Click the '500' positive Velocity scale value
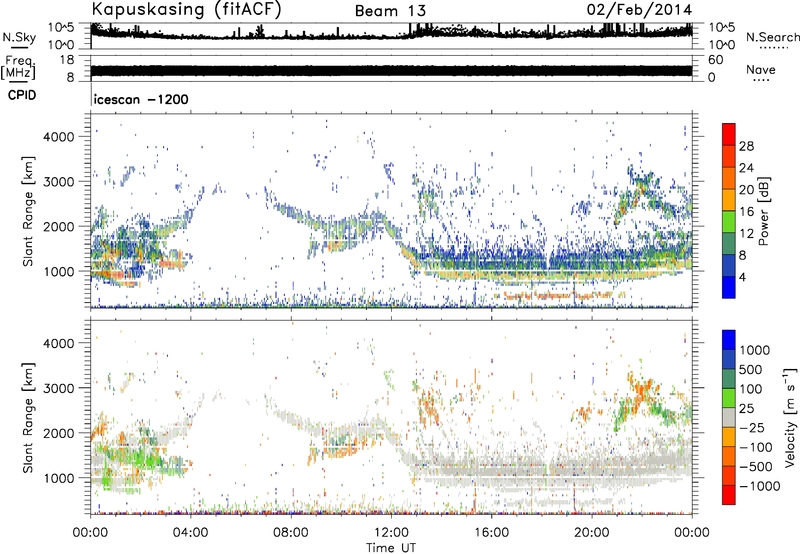This screenshot has height=554, width=800. point(752,369)
